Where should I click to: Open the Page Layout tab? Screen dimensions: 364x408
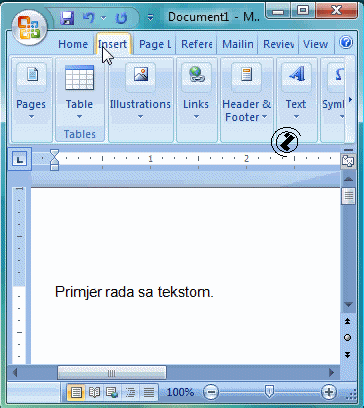(155, 44)
